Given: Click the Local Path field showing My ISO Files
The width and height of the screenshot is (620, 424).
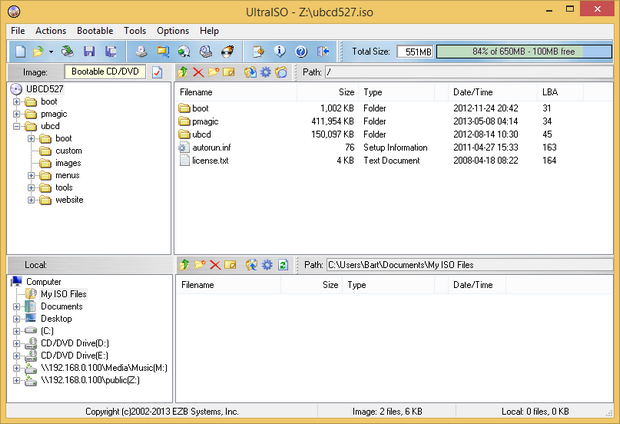Looking at the screenshot, I should pyautogui.click(x=470, y=265).
